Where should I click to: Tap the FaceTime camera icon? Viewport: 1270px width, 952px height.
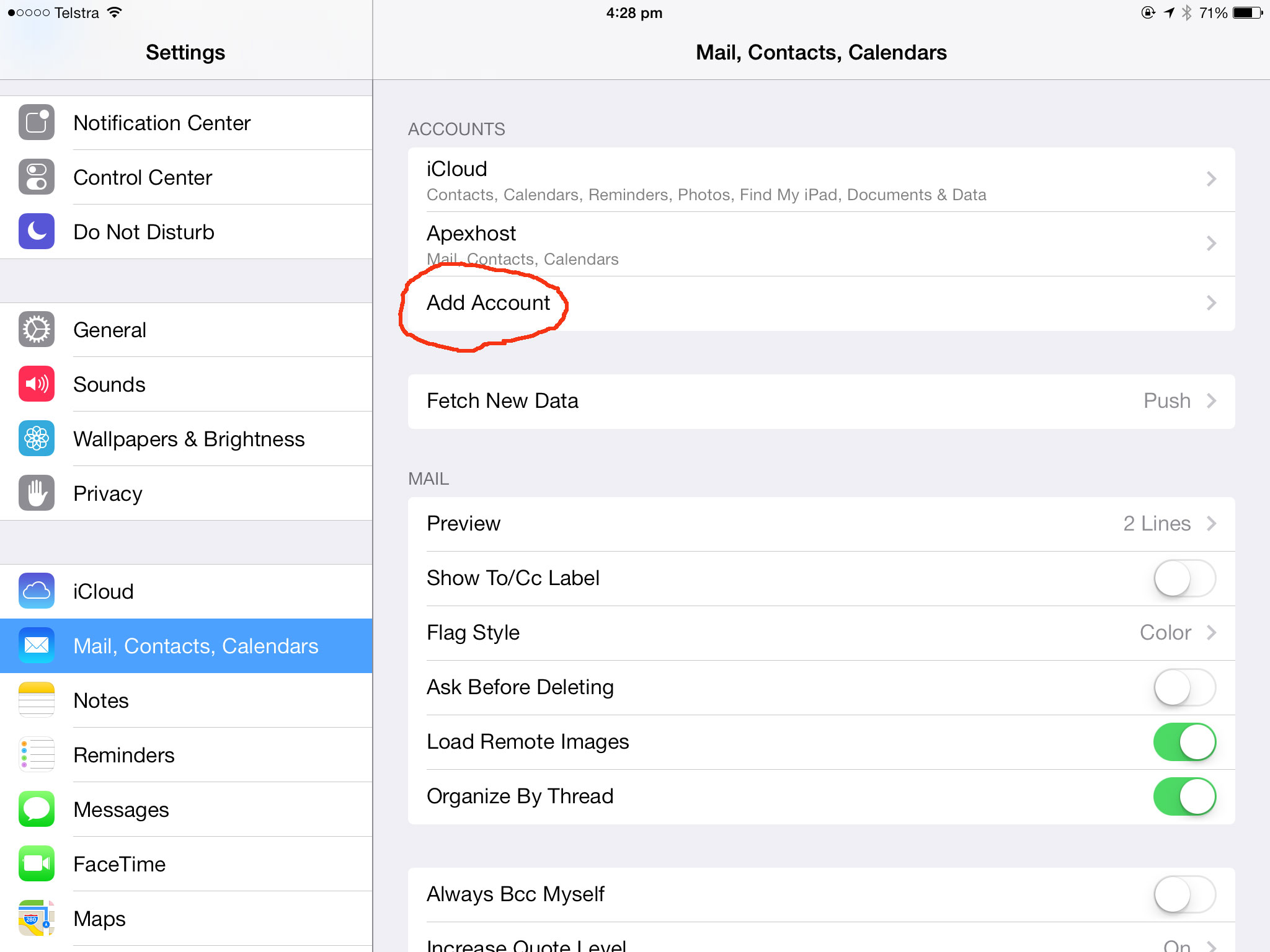click(x=37, y=863)
